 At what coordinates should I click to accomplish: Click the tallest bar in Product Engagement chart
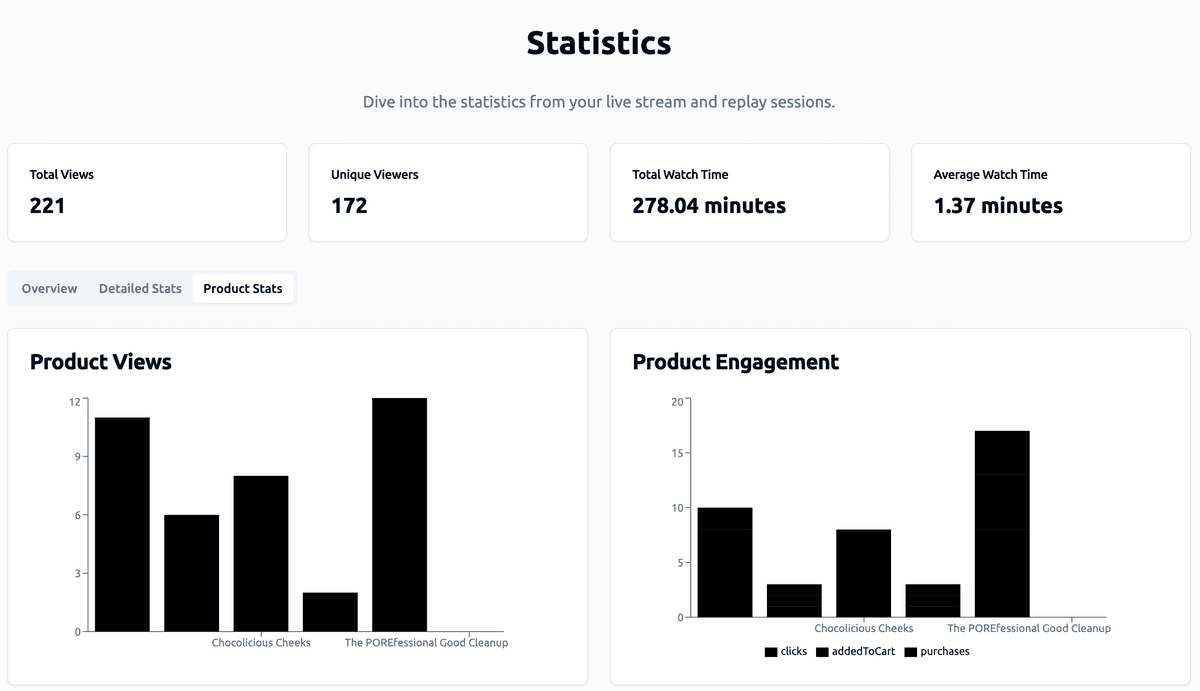coord(1002,523)
